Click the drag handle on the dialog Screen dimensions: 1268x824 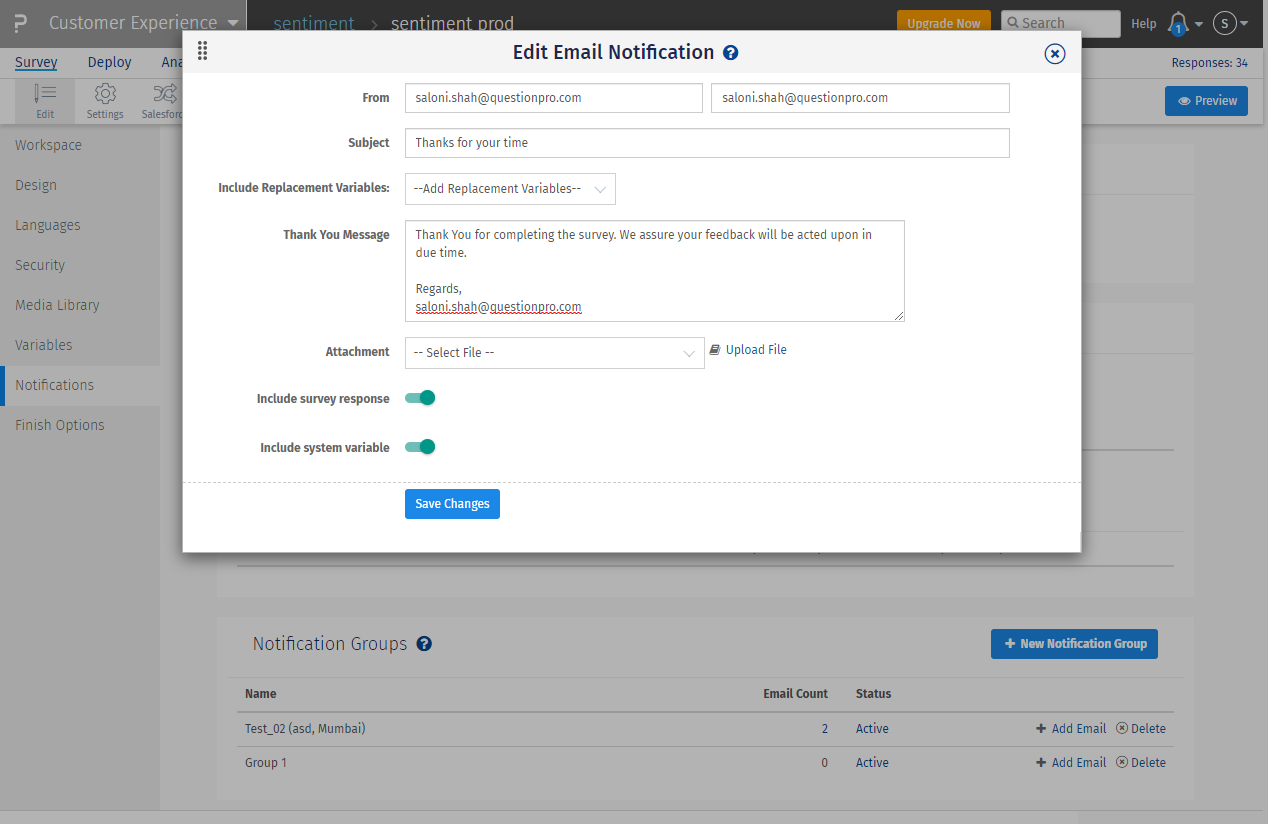pos(203,51)
